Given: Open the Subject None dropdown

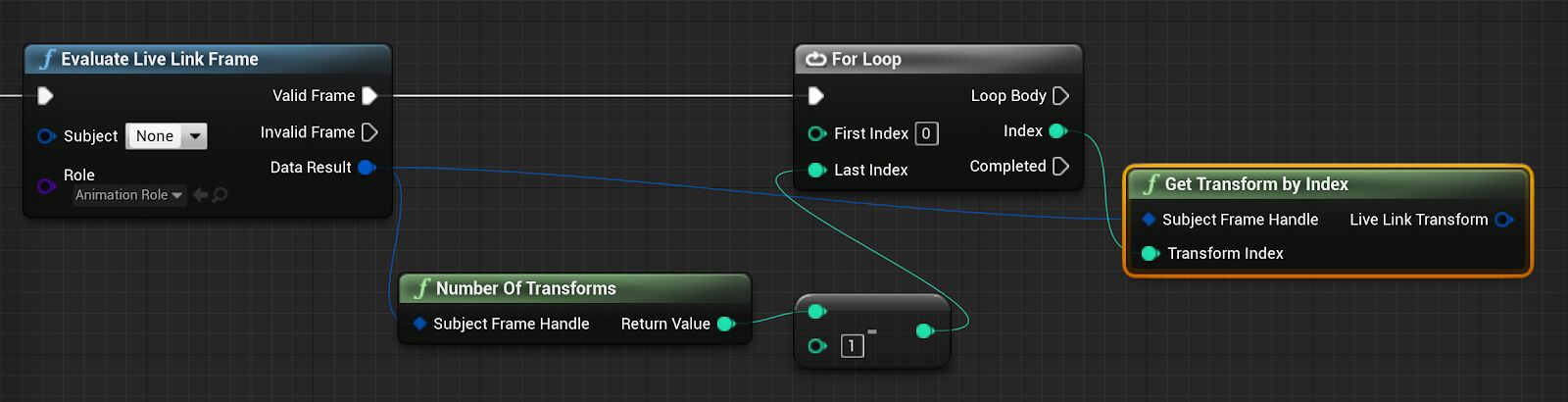Looking at the screenshot, I should point(166,136).
